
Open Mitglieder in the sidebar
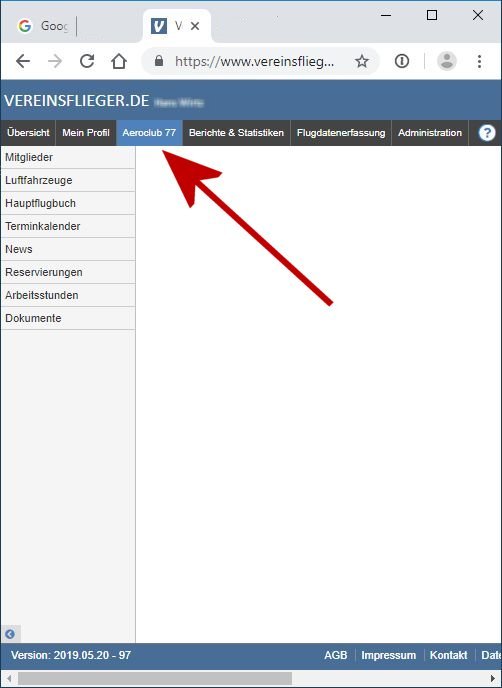point(68,157)
